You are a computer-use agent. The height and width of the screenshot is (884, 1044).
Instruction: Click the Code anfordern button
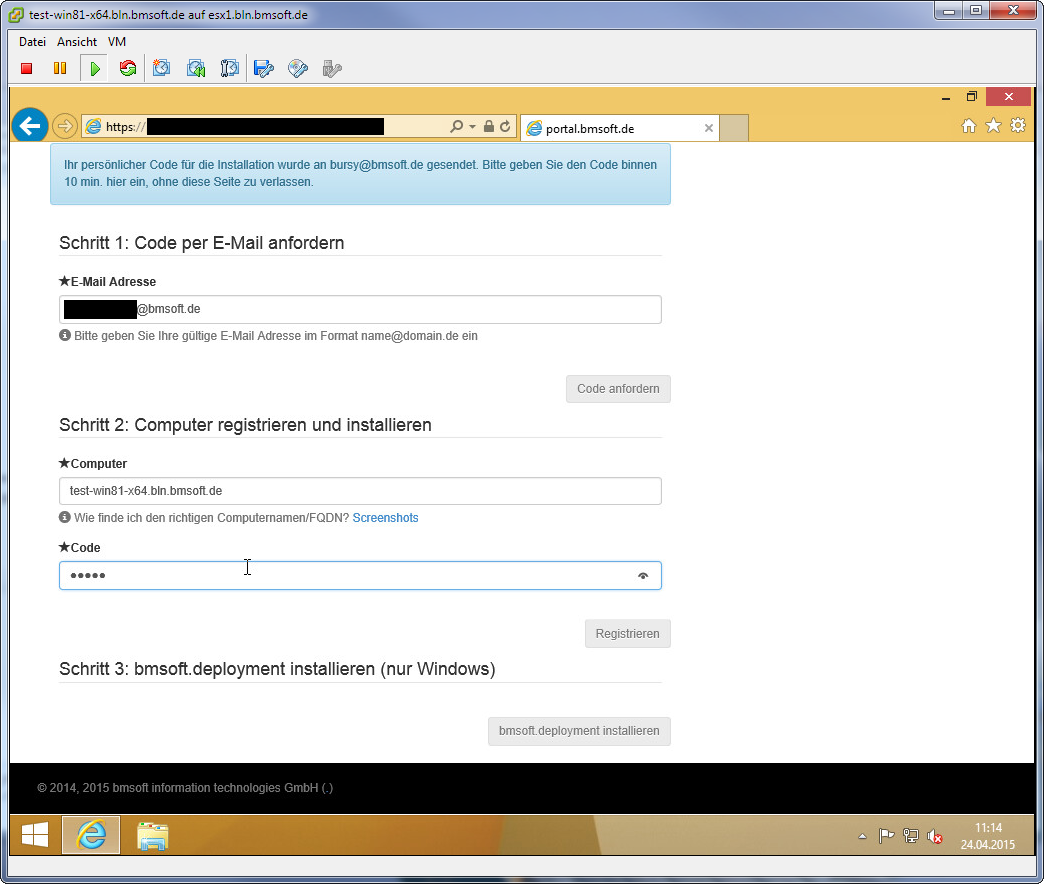pyautogui.click(x=618, y=389)
